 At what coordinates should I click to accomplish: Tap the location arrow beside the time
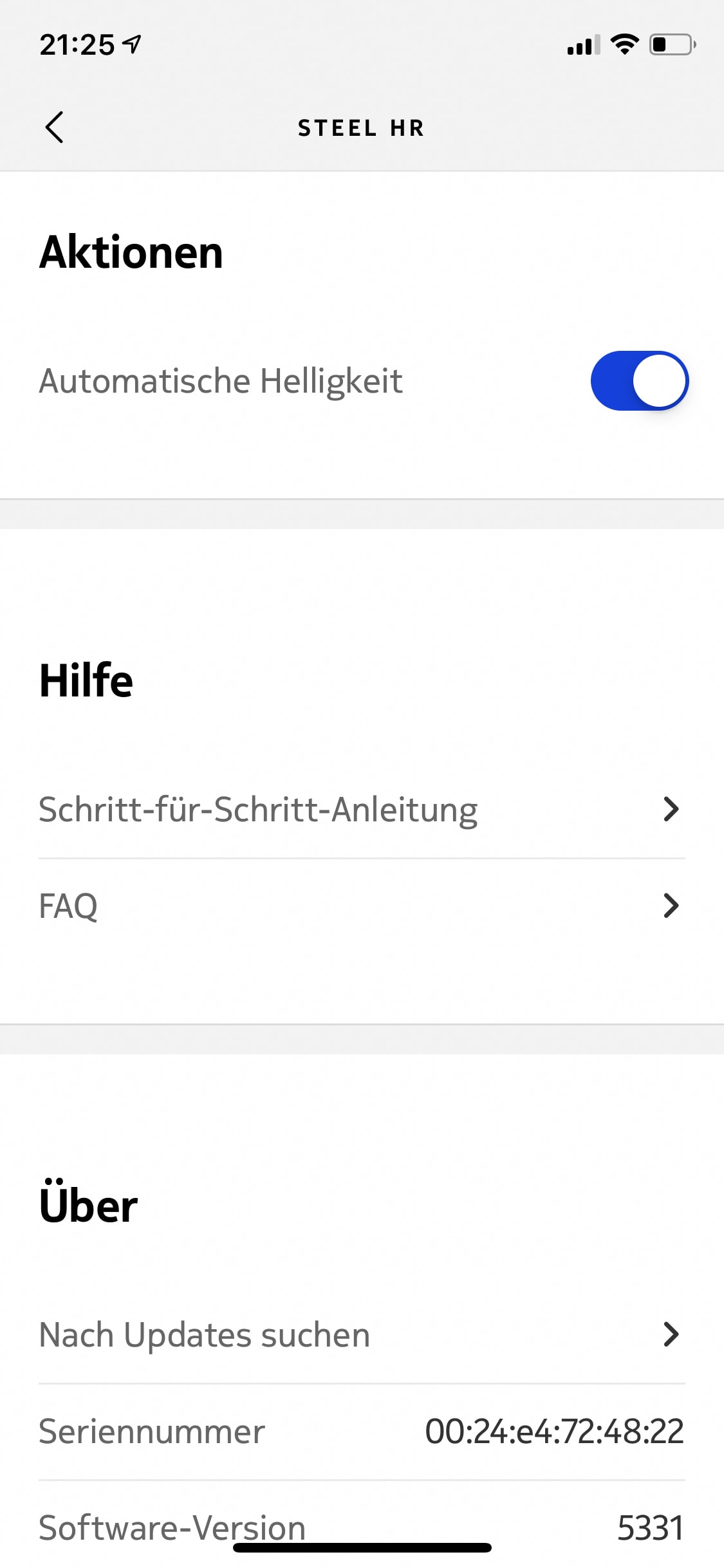(132, 44)
